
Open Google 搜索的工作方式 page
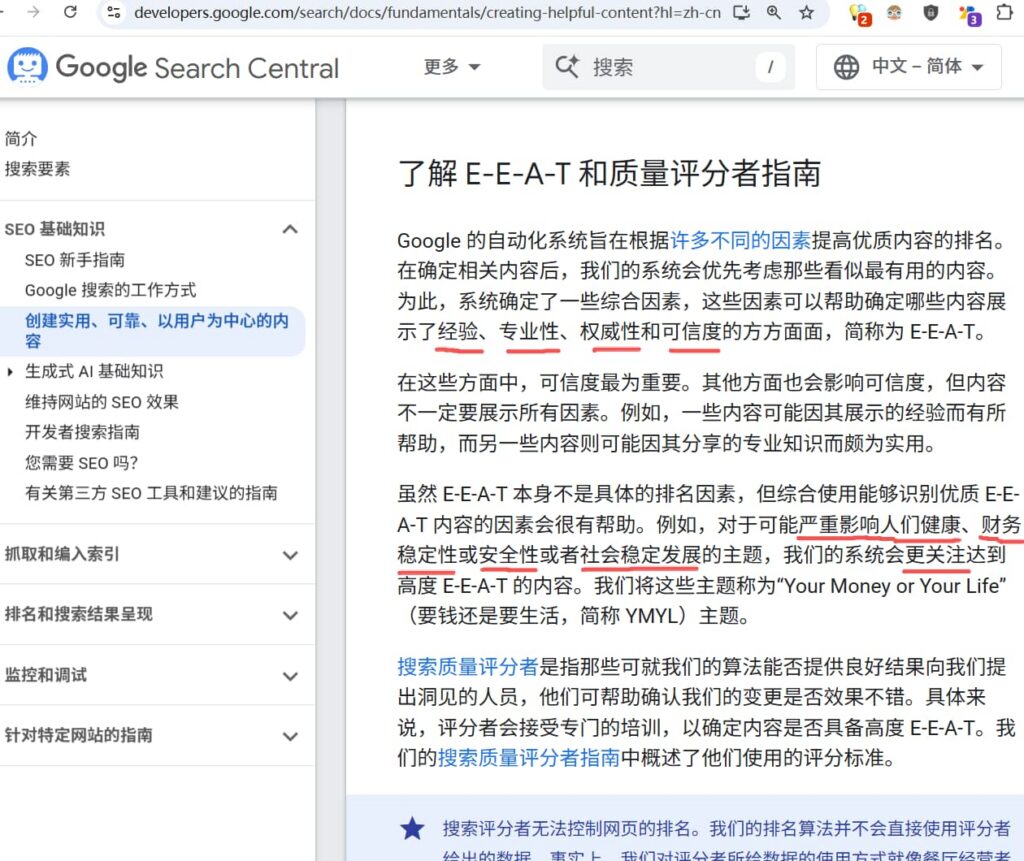(110, 290)
